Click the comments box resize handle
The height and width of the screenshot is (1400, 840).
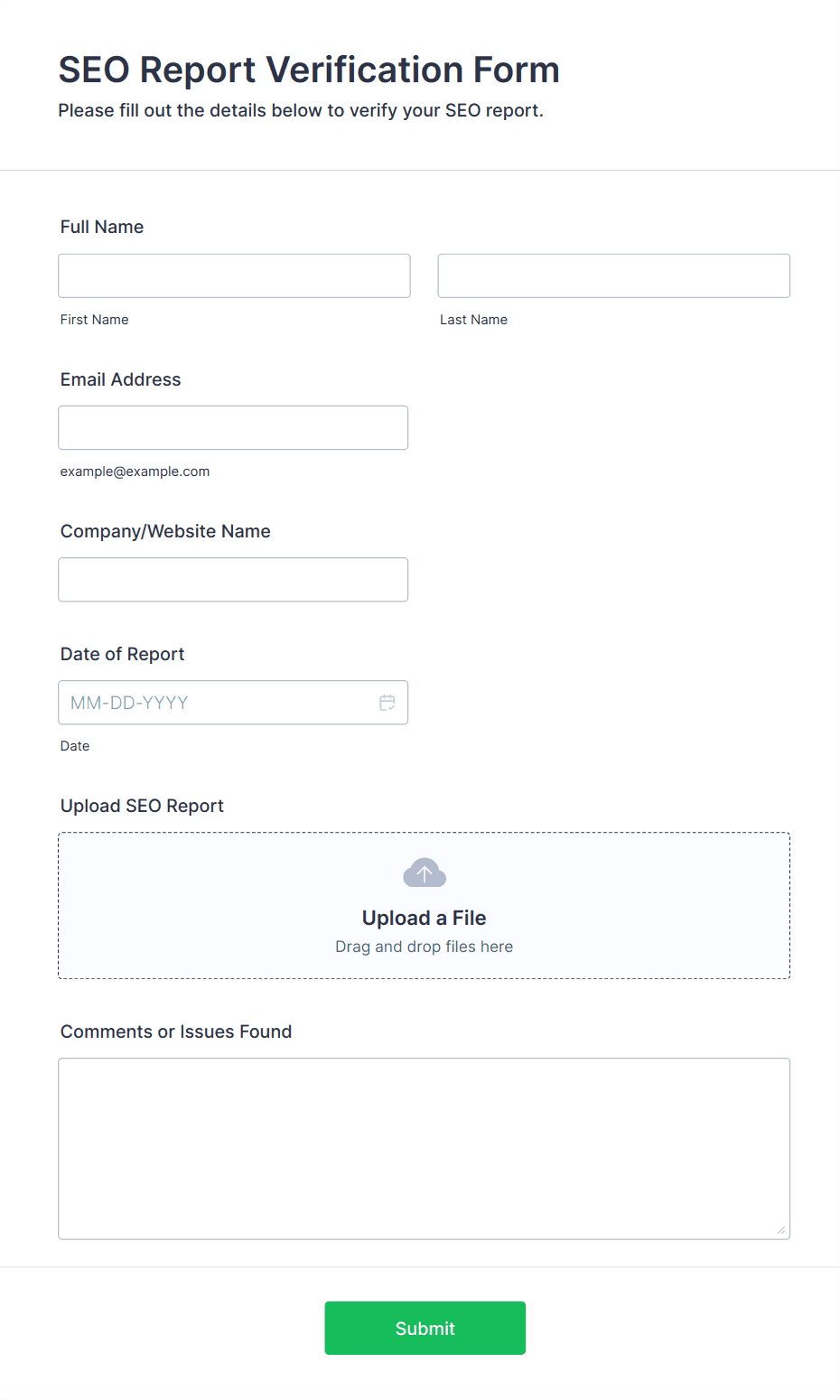pyautogui.click(x=781, y=1230)
